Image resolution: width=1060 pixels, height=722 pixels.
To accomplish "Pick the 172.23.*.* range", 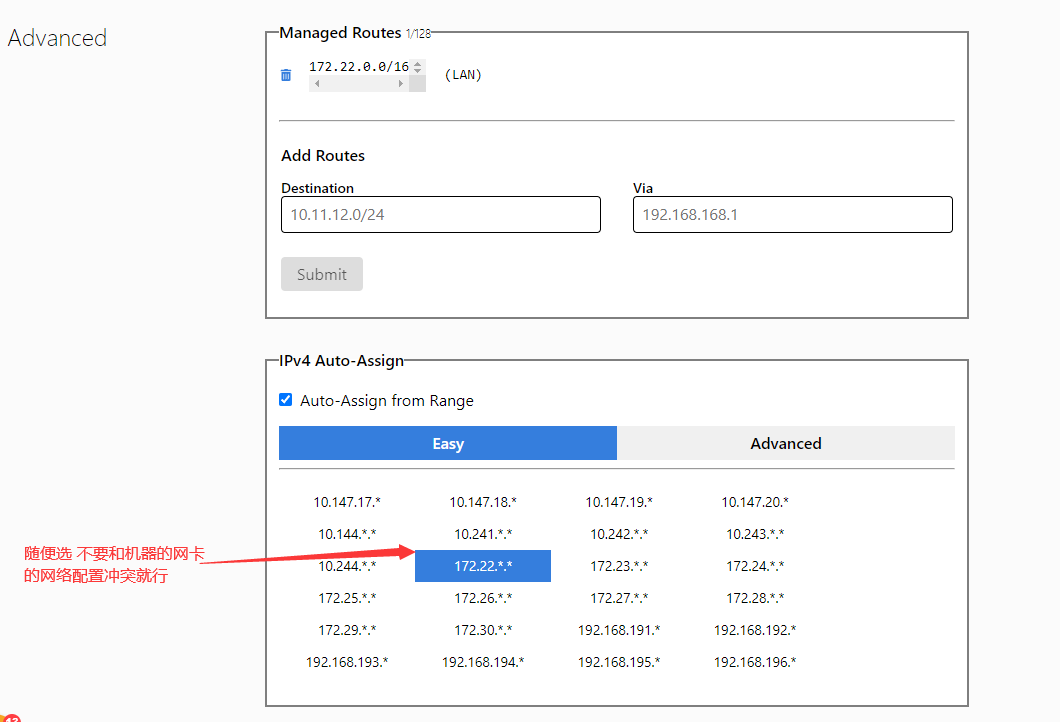I will tap(619, 566).
